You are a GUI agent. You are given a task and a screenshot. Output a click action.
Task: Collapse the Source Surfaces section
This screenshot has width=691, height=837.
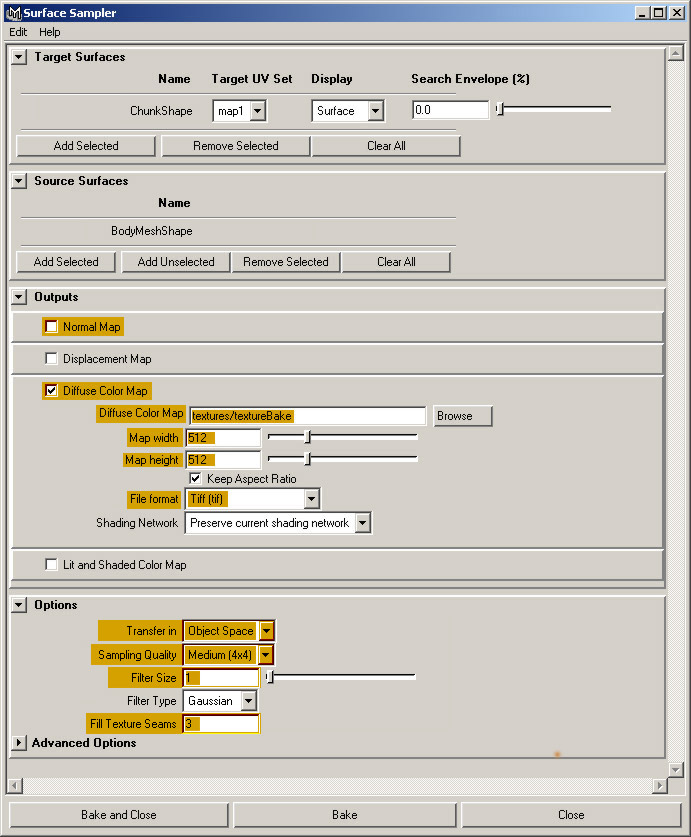click(x=19, y=181)
